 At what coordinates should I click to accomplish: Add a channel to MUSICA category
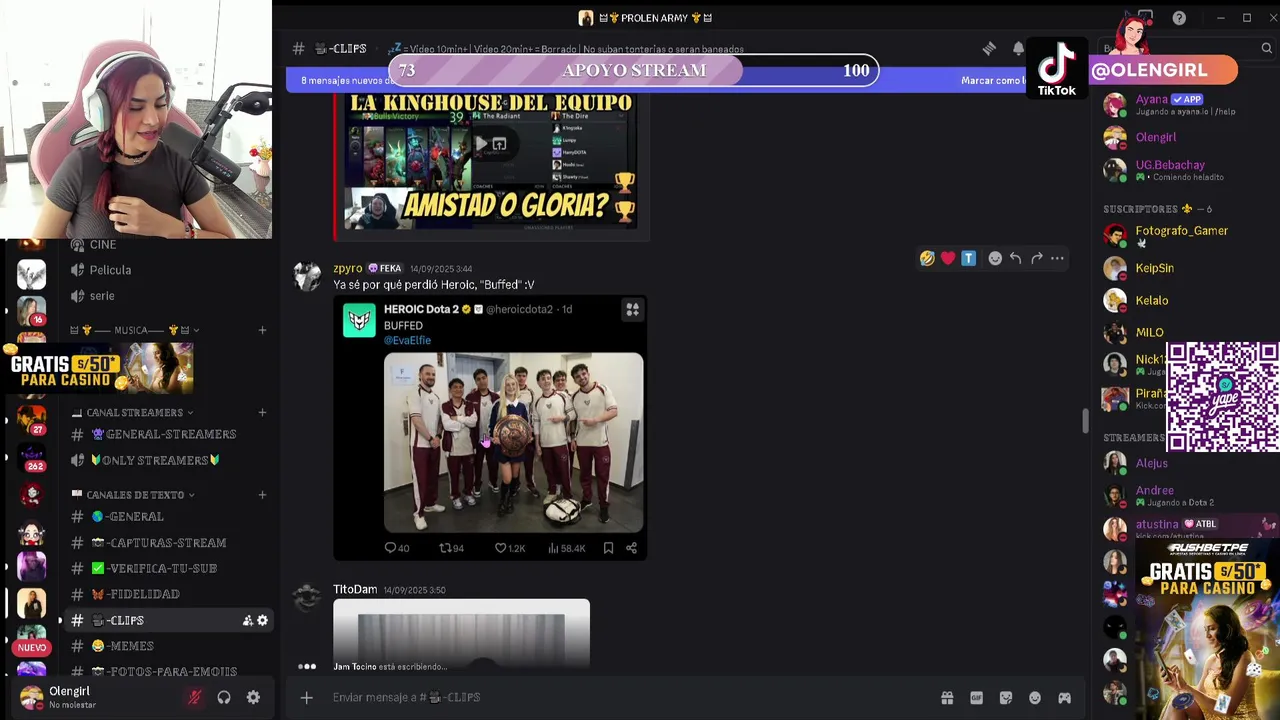[x=262, y=330]
